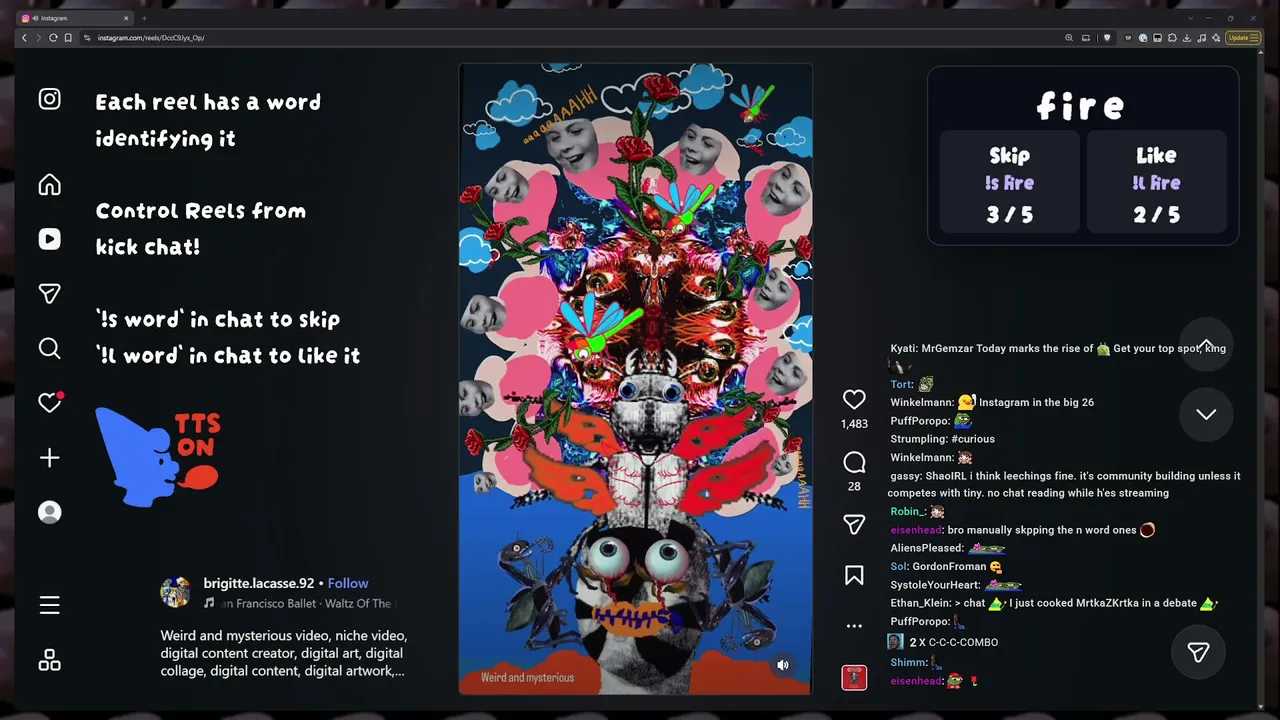Open Notifications heart in the sidebar

tap(50, 402)
